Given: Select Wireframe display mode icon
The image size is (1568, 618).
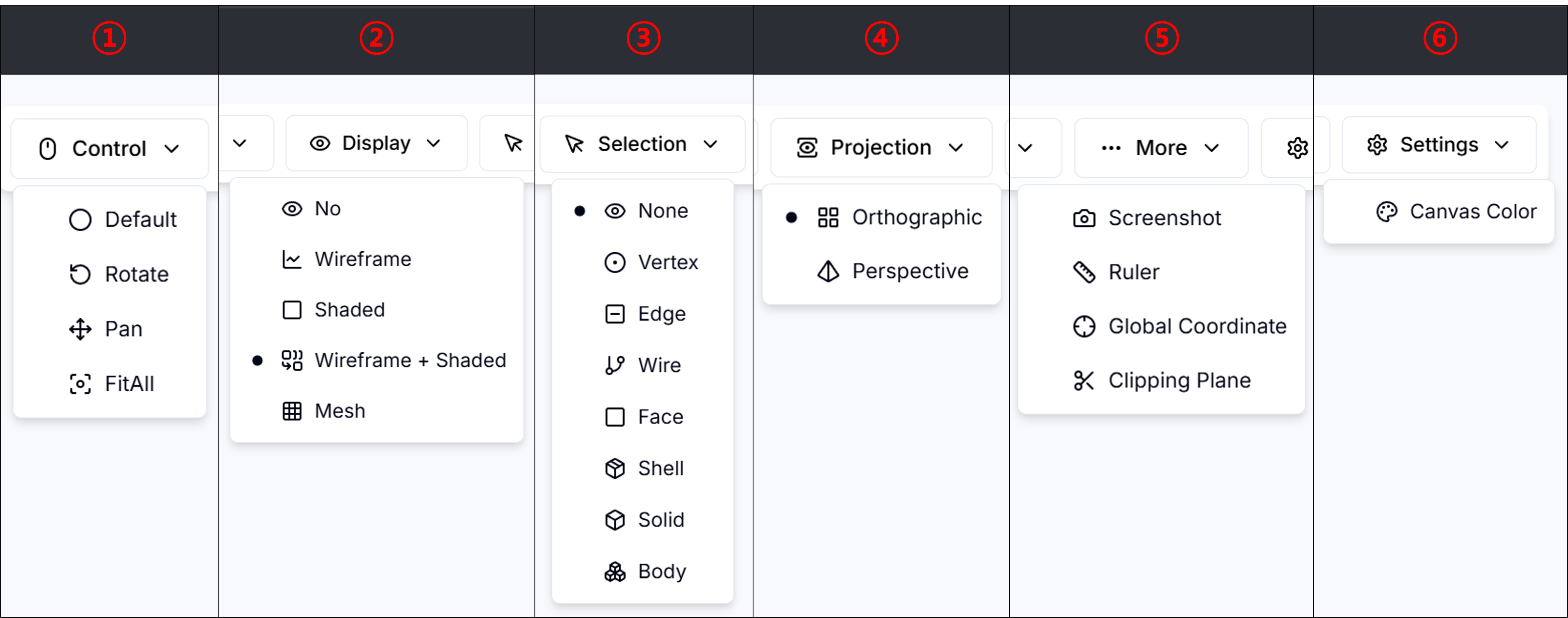Looking at the screenshot, I should click(292, 259).
